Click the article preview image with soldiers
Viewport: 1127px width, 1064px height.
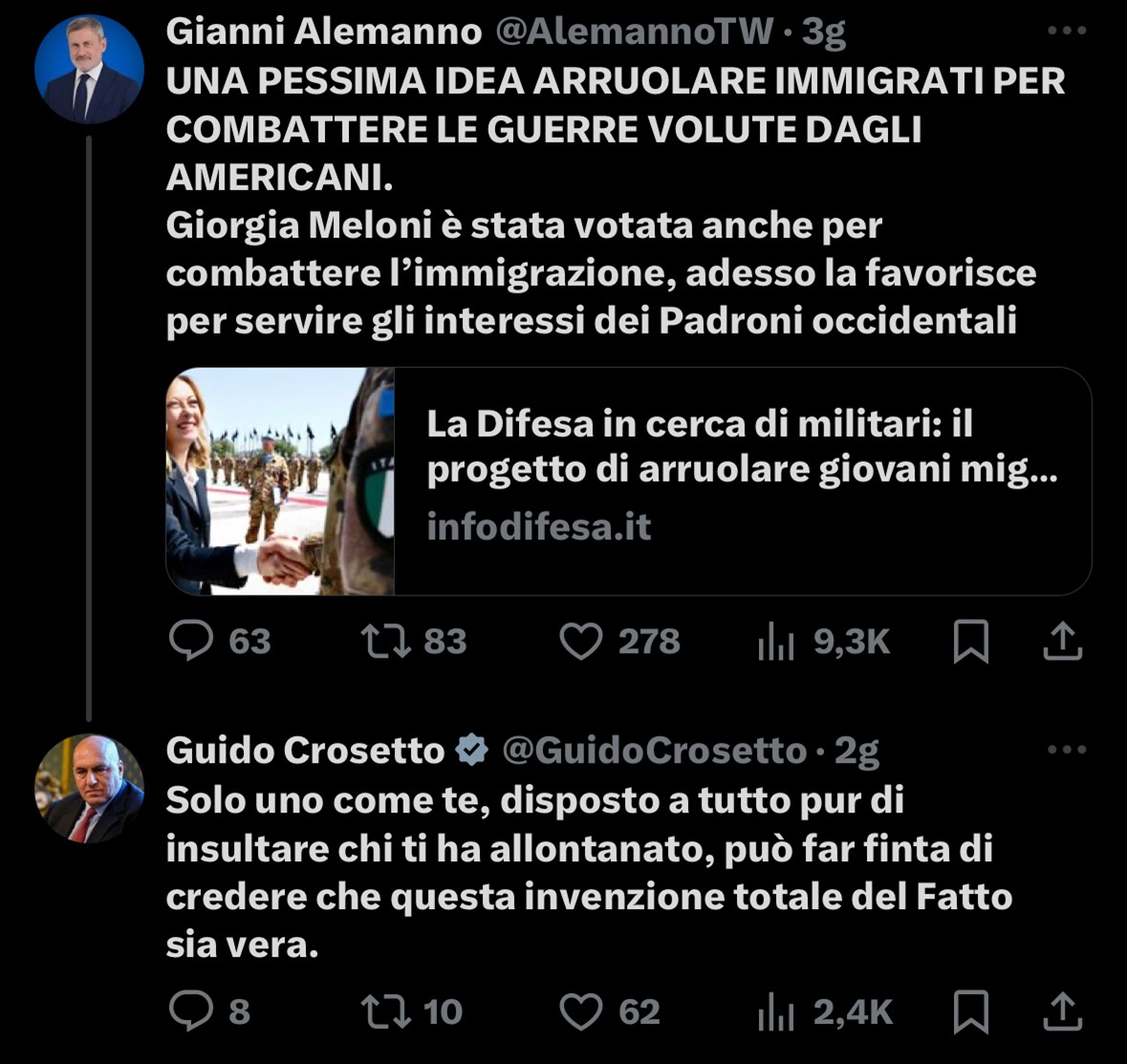[x=280, y=481]
